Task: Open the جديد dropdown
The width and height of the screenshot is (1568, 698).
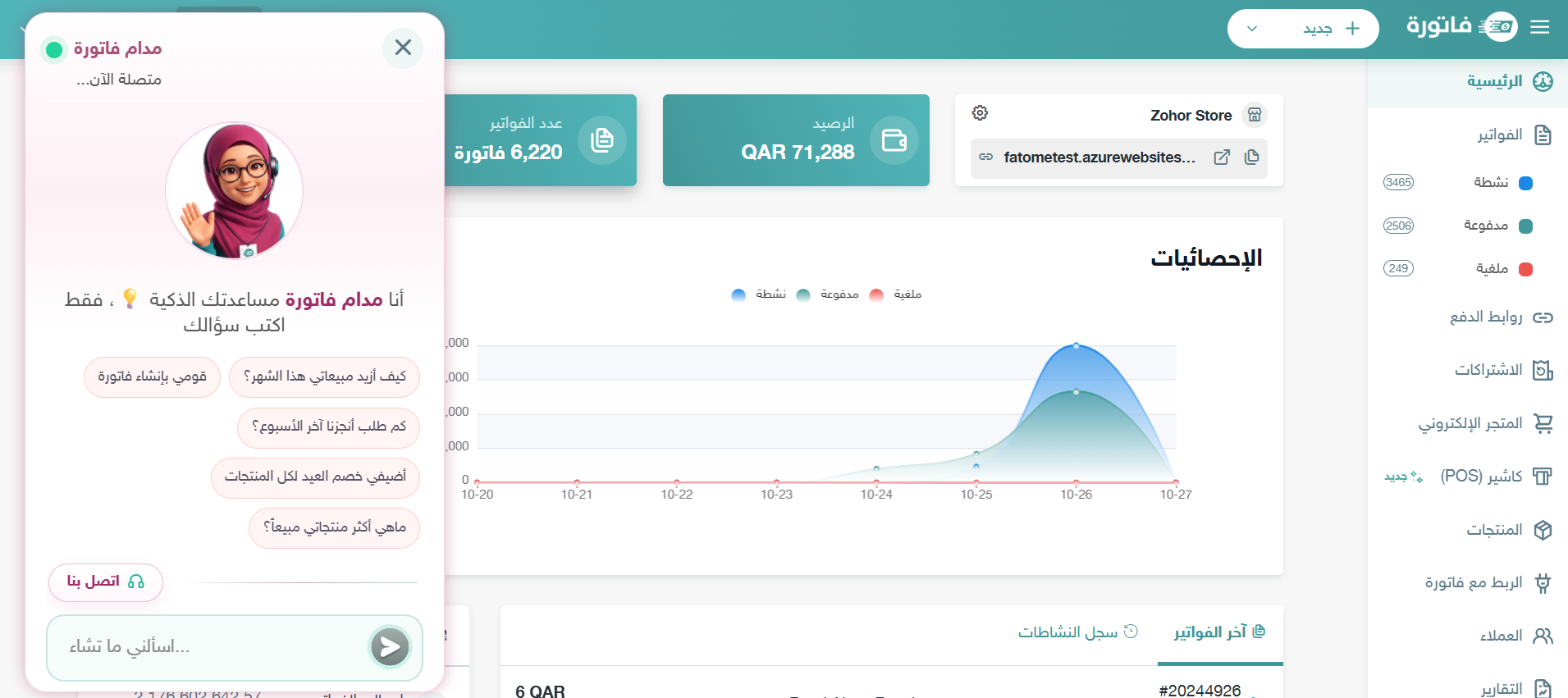Action: 1303,29
